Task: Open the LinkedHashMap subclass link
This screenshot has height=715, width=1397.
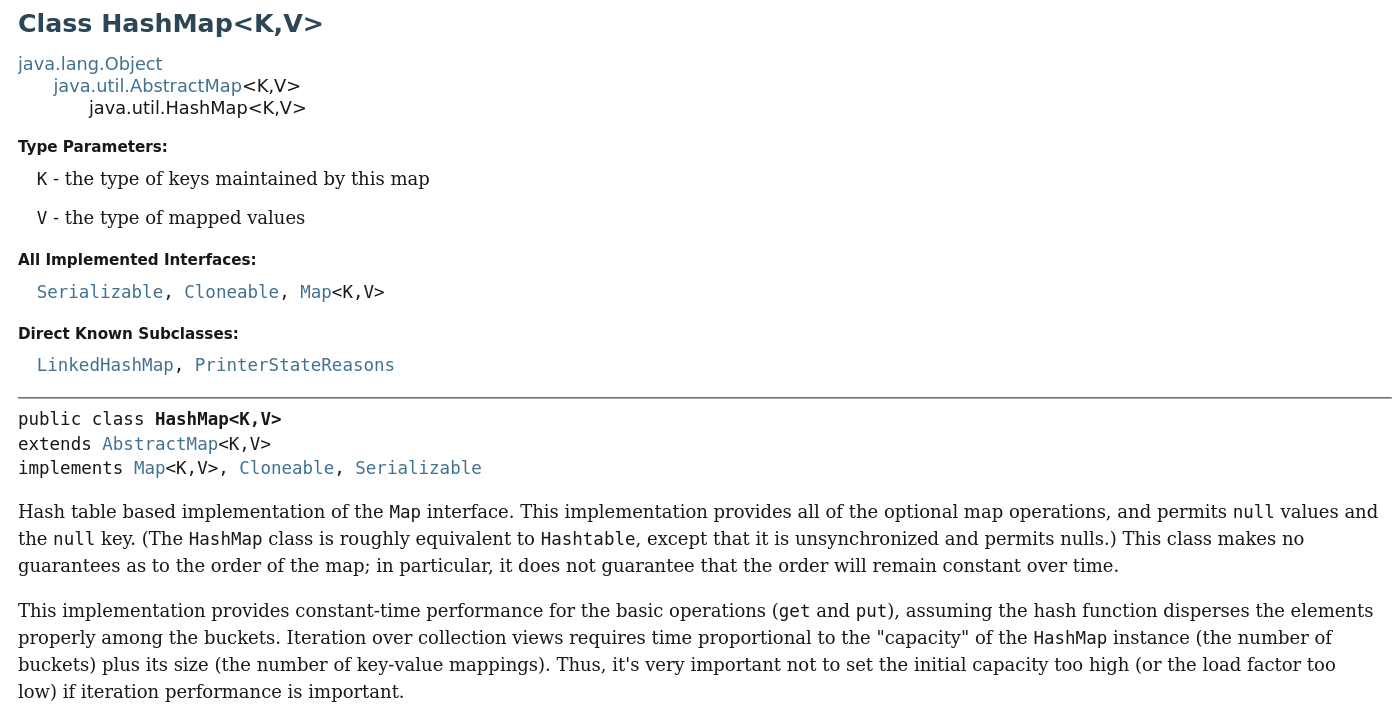Action: coord(105,366)
